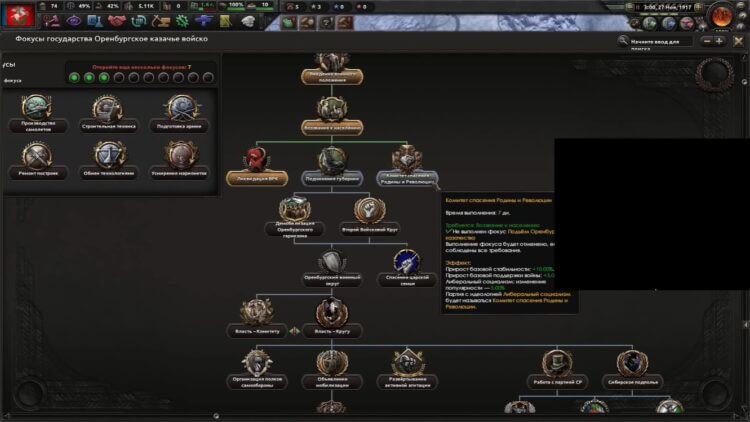Click the 'Строительная техника' continuous focus
Image resolution: width=750 pixels, height=422 pixels.
click(109, 114)
